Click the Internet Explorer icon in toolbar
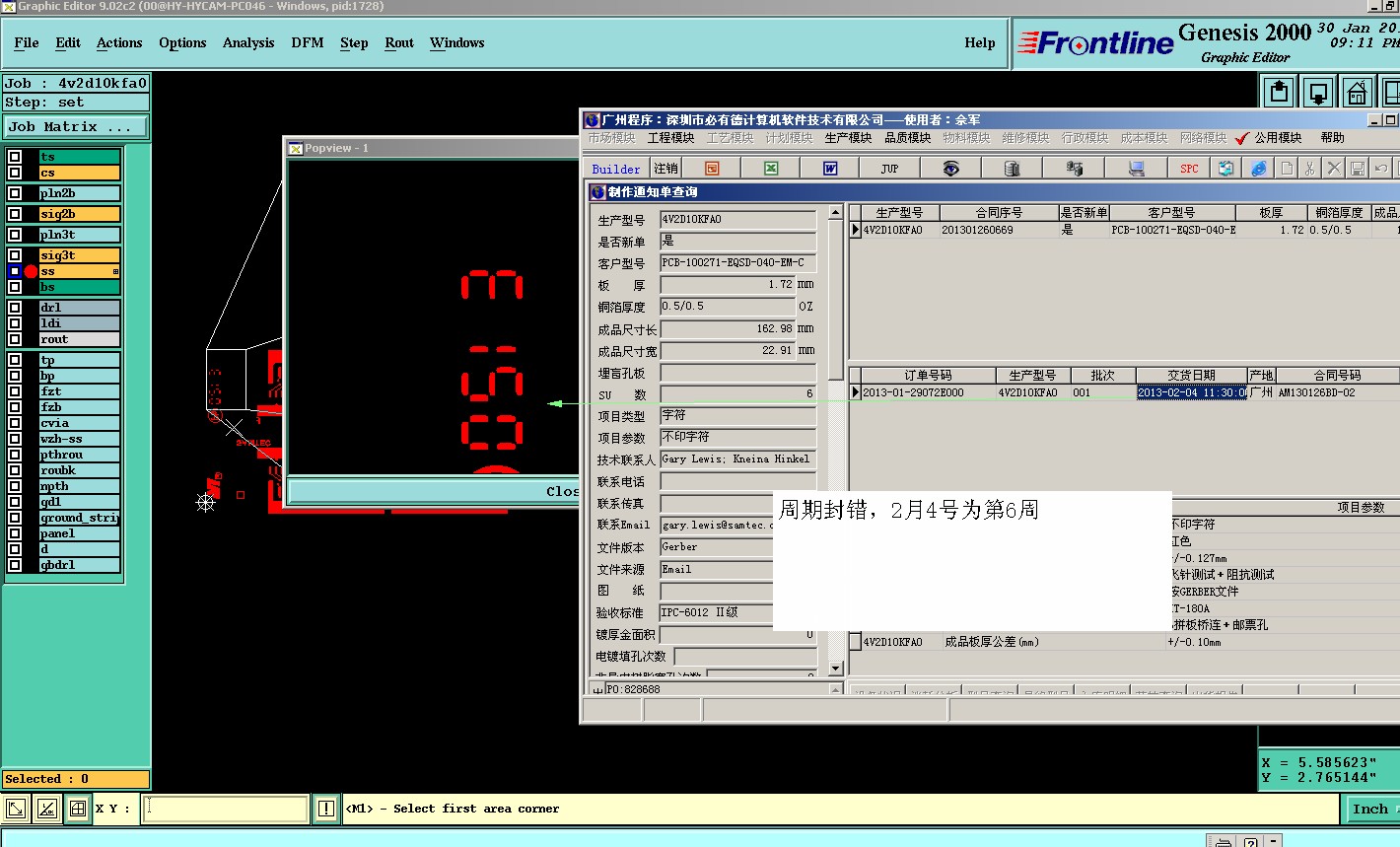 (1259, 169)
